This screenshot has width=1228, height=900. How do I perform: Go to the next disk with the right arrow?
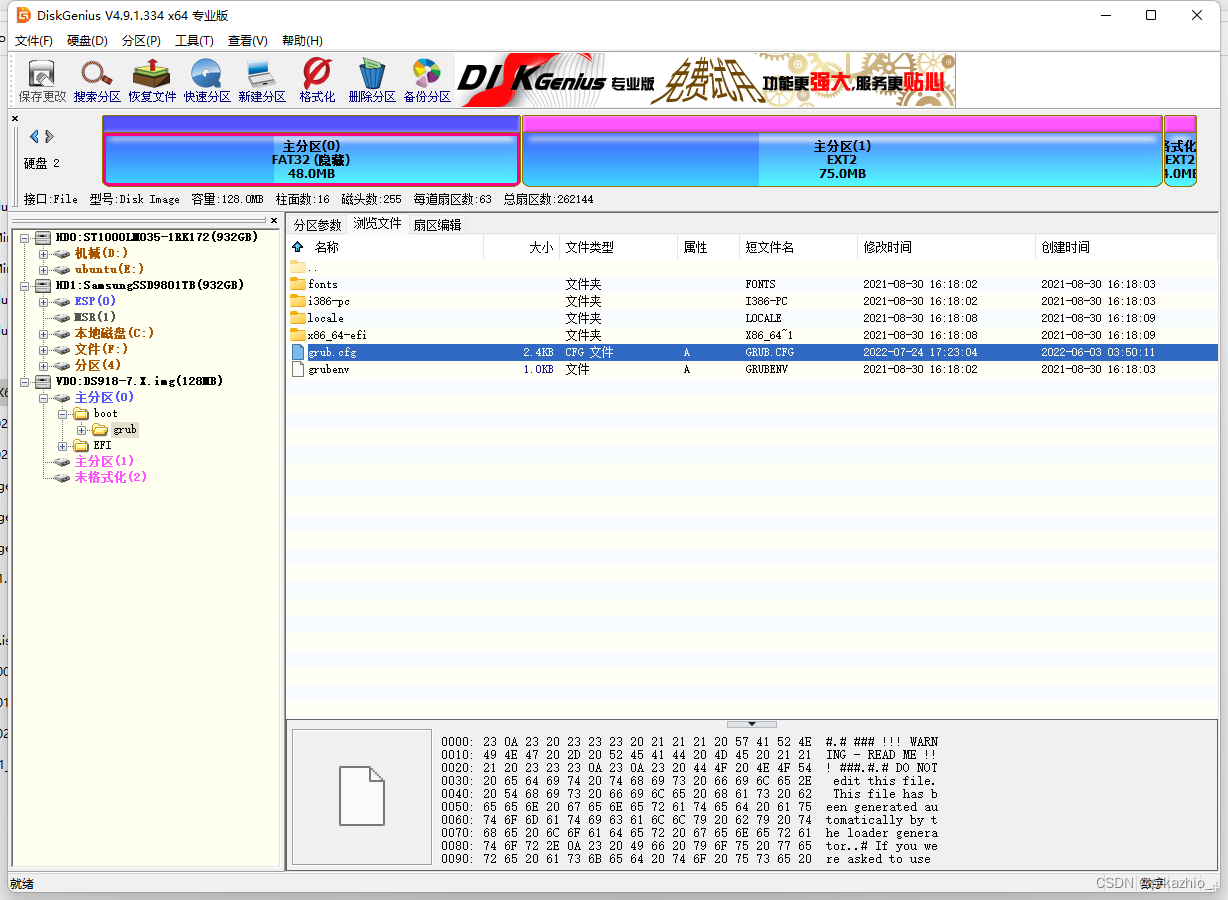49,136
